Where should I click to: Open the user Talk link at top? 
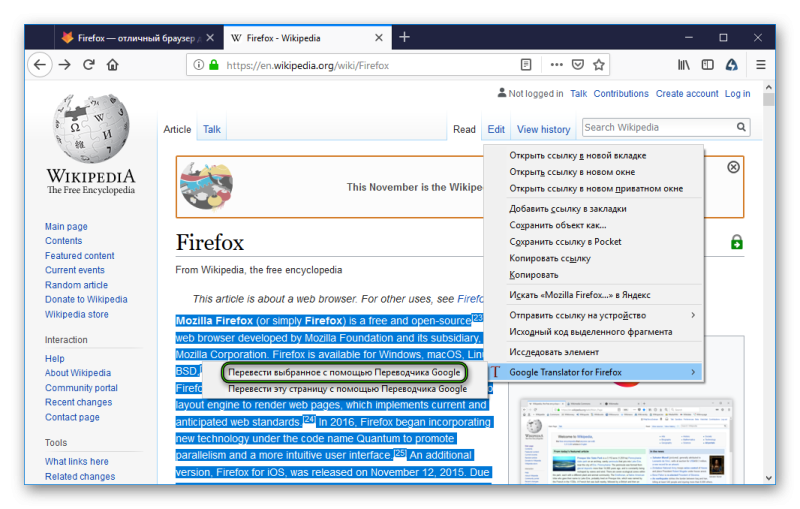tap(578, 93)
